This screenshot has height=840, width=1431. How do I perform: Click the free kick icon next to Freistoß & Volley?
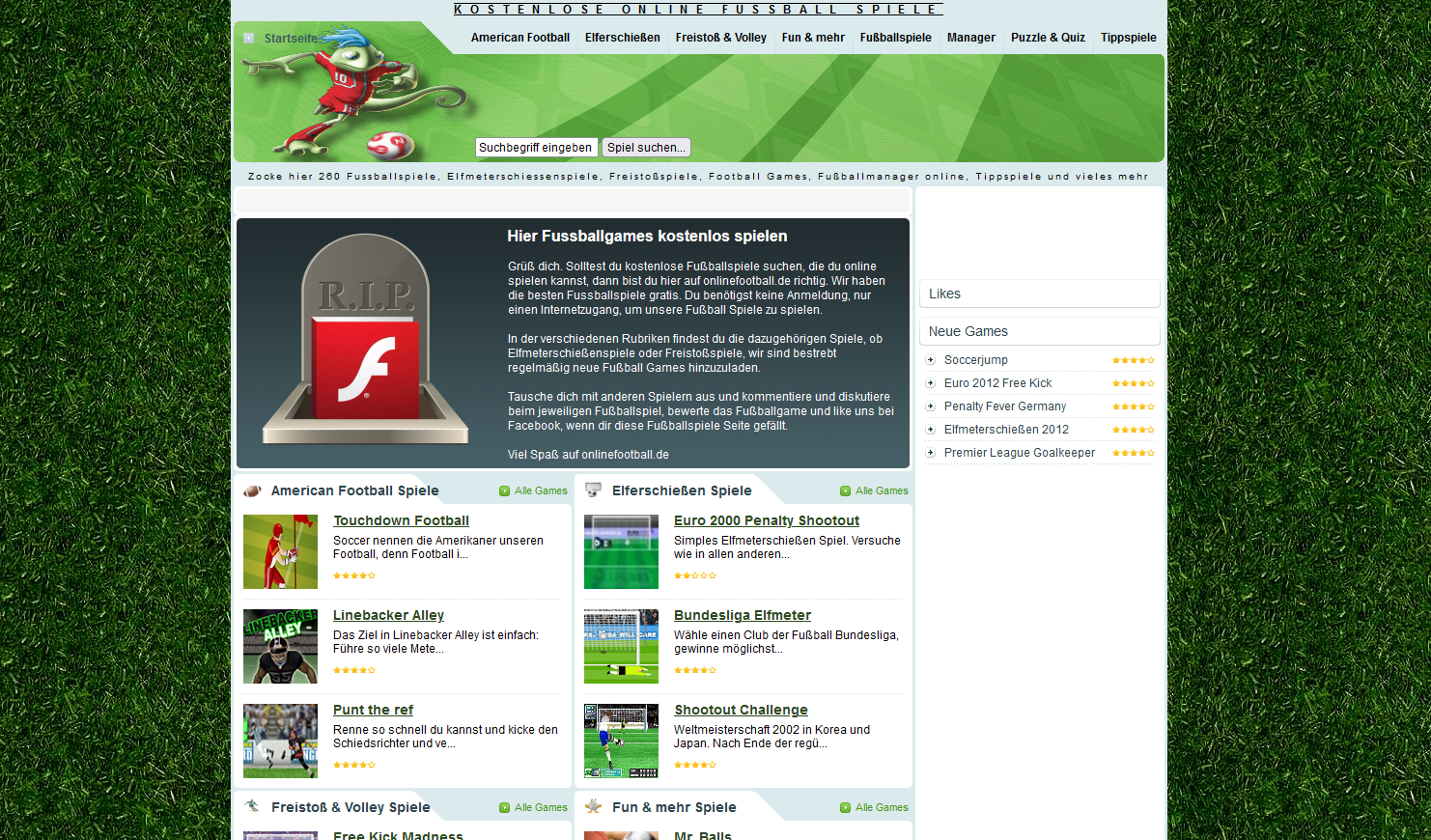tap(252, 806)
